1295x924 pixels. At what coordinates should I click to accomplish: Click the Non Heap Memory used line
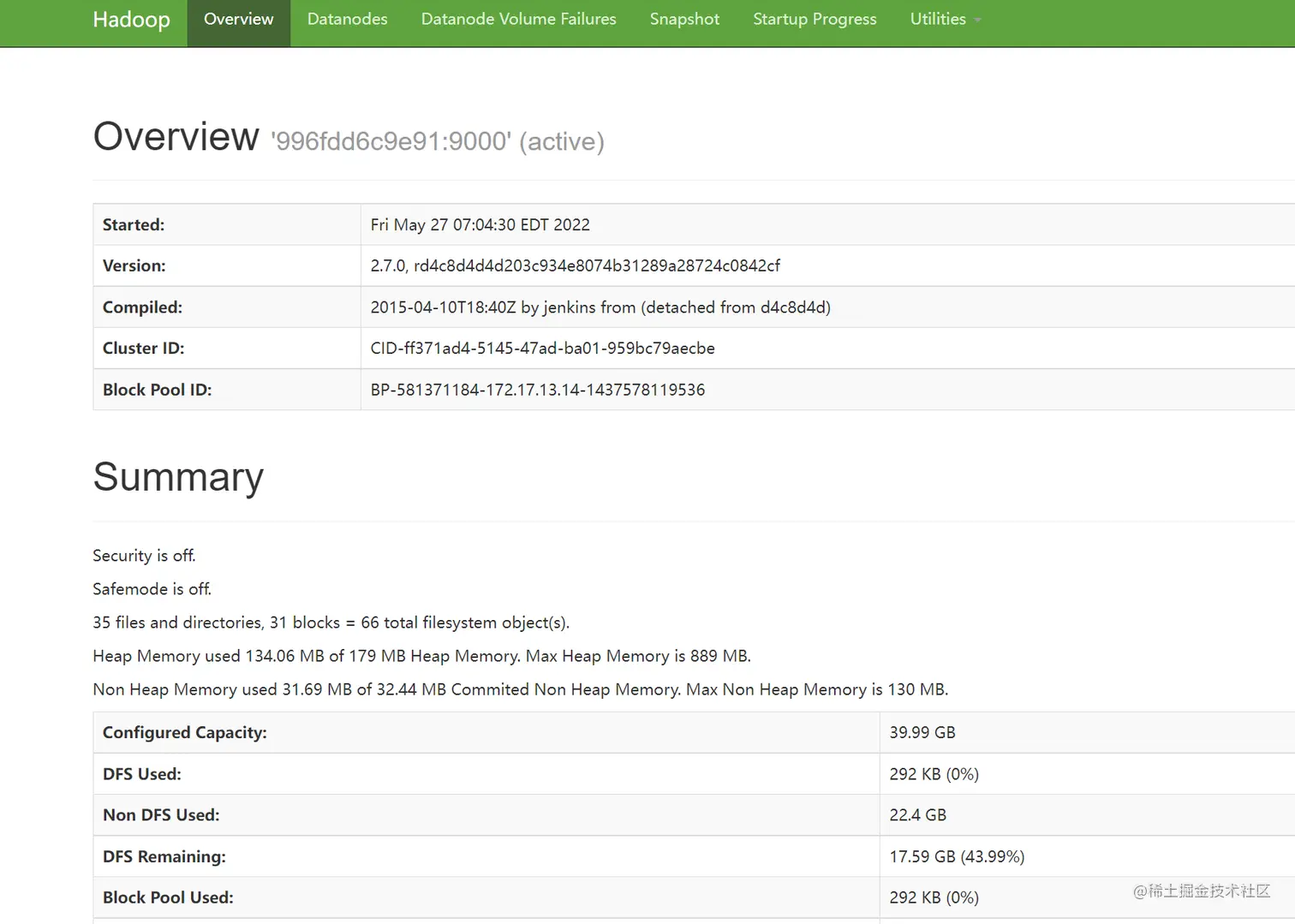tap(520, 689)
